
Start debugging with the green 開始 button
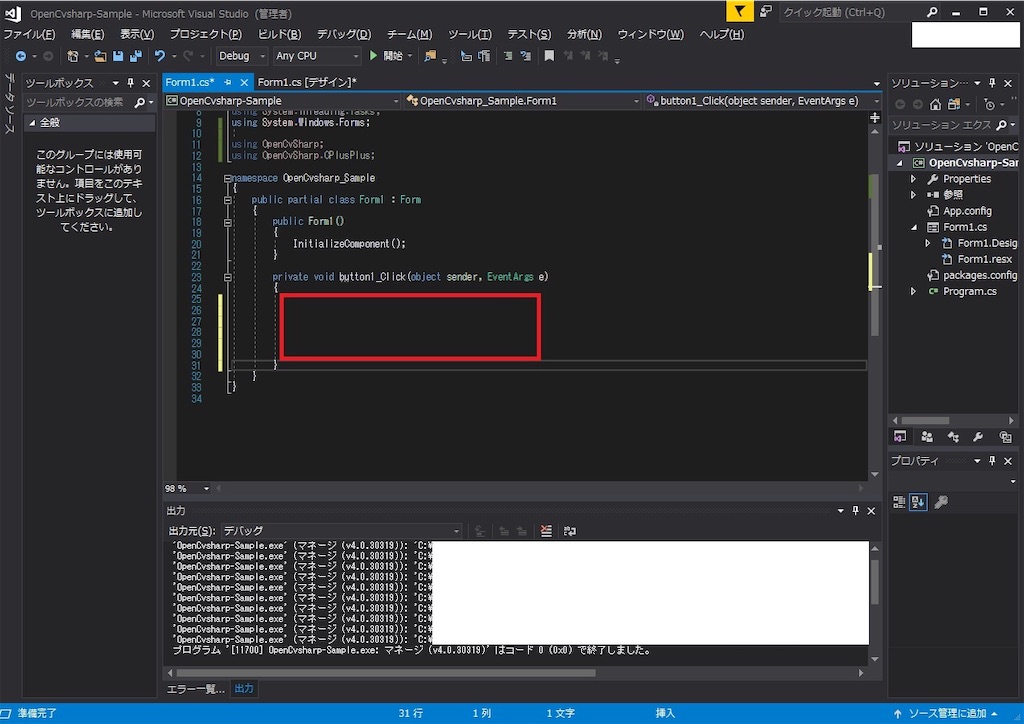tap(387, 56)
